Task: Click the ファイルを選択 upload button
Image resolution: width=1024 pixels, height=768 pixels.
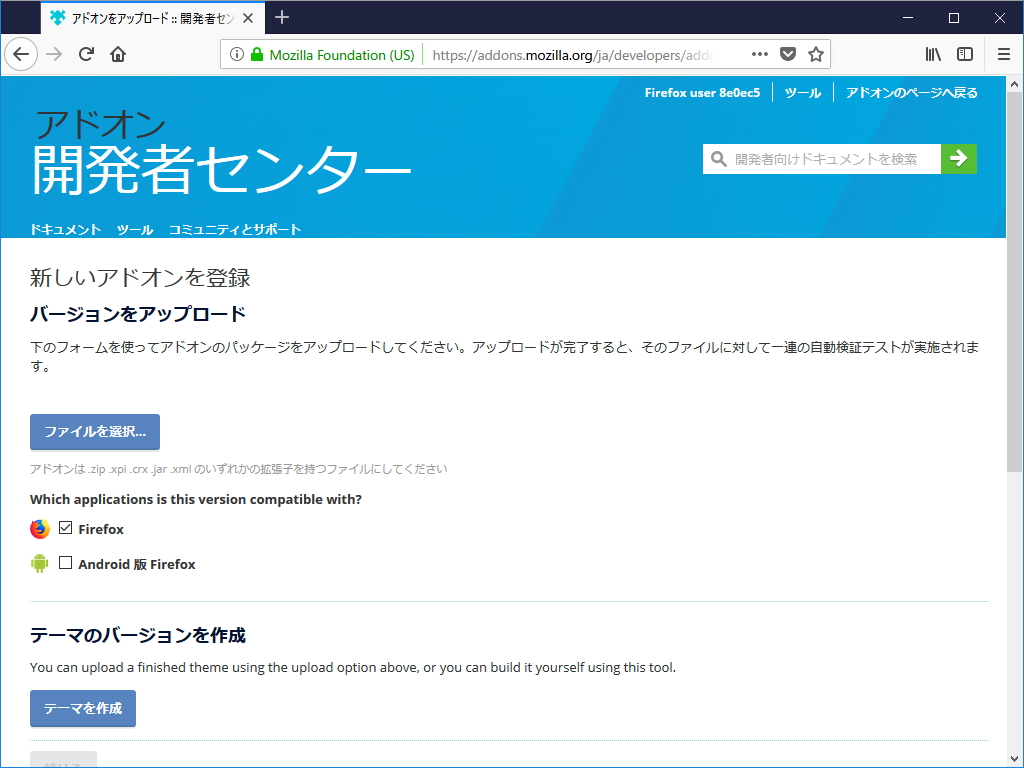Action: click(x=95, y=432)
